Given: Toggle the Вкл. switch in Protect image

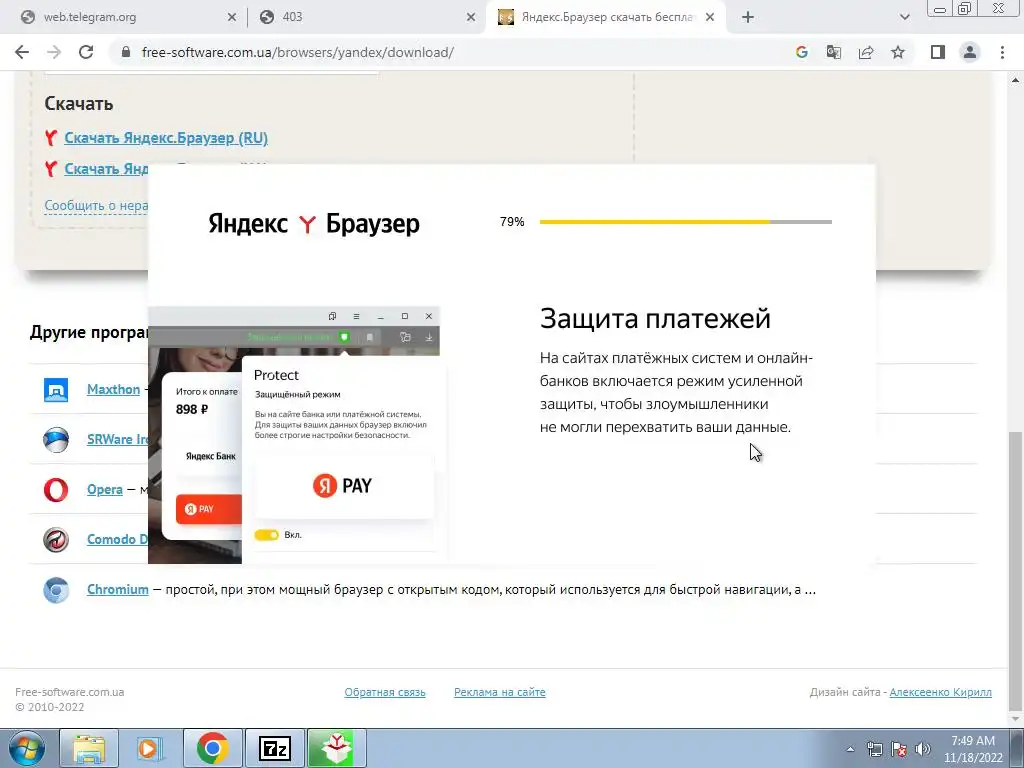Looking at the screenshot, I should [x=266, y=535].
